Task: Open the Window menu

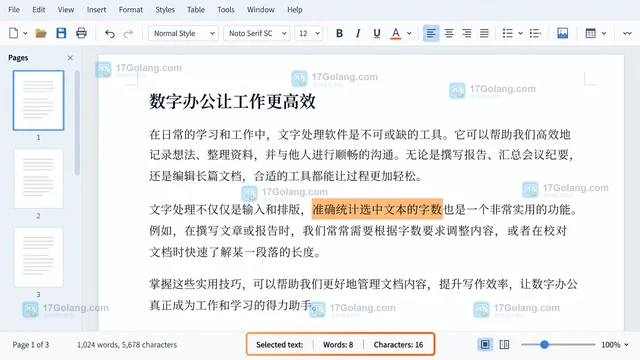Action: point(260,9)
